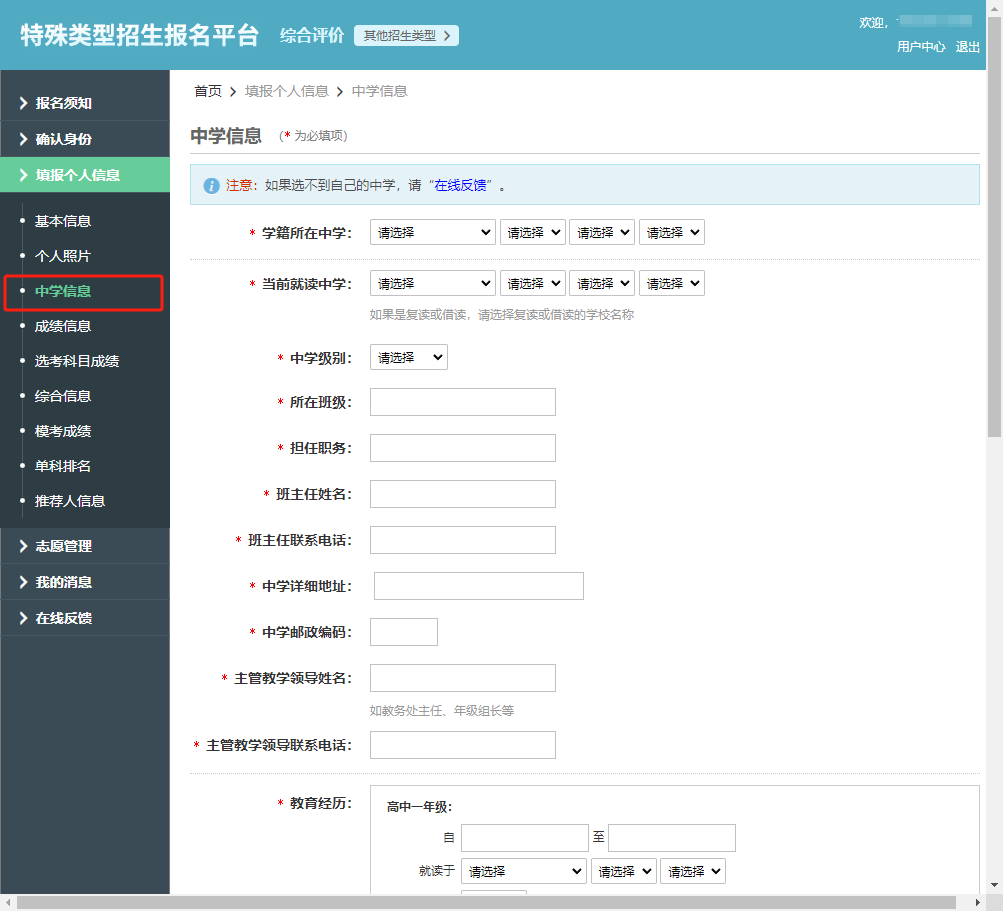The width and height of the screenshot is (1003, 911).
Task: Click scroll down arrow at right edge
Action: 994,886
